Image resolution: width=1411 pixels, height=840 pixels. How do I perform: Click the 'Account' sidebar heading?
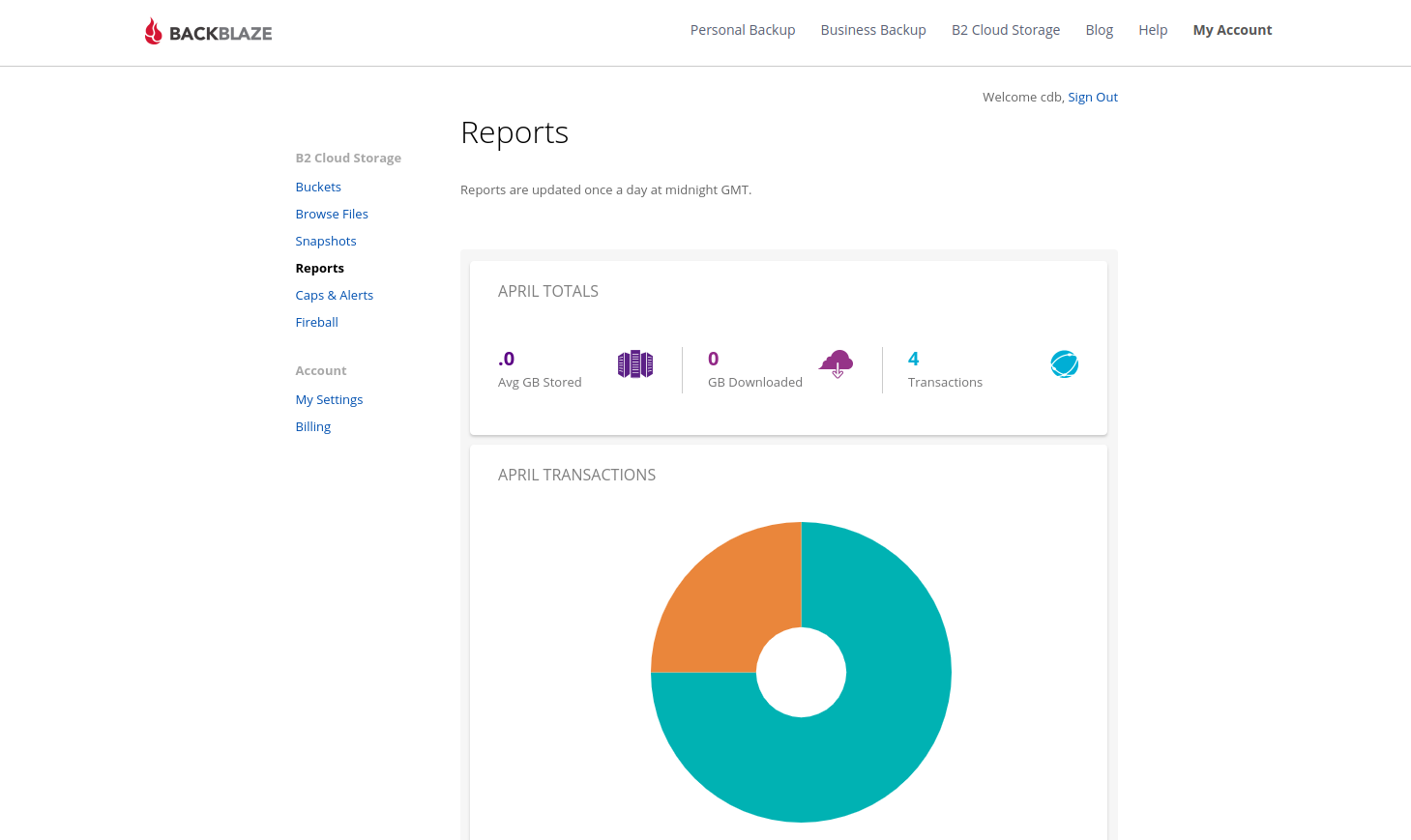(321, 370)
